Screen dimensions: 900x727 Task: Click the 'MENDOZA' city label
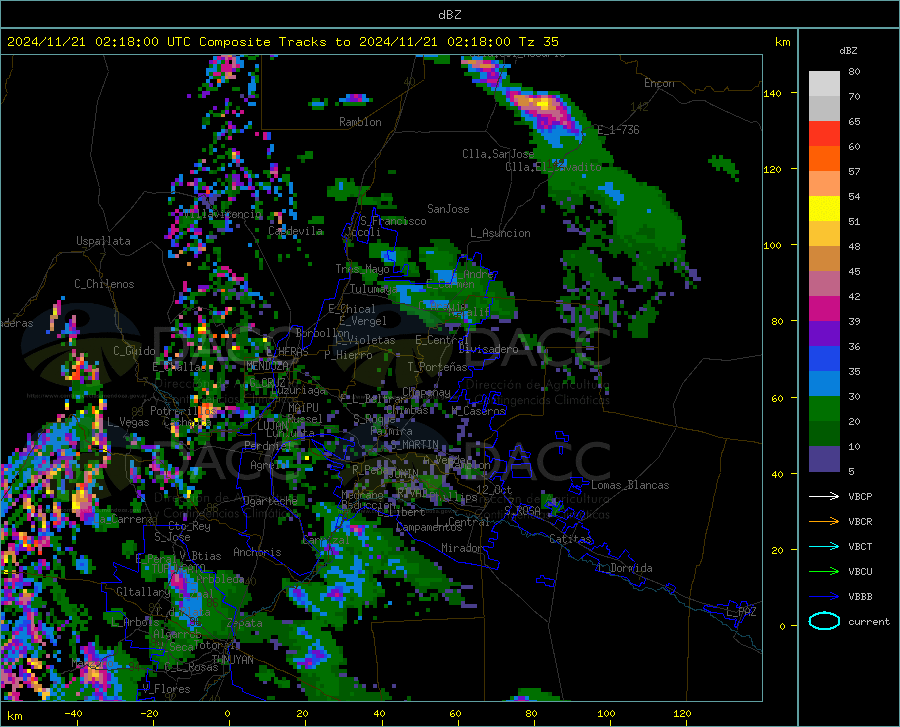267,366
